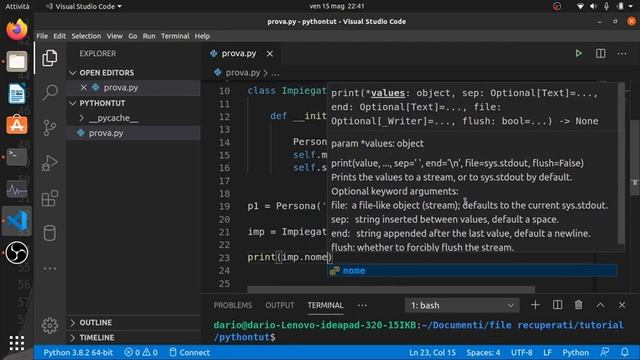Change indentation via Spaces: 4
Viewport: 640px width, 360px height.
click(x=483, y=352)
